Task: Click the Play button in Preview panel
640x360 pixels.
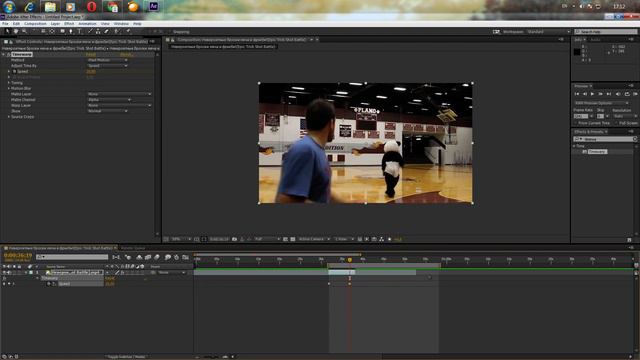Action: (592, 94)
